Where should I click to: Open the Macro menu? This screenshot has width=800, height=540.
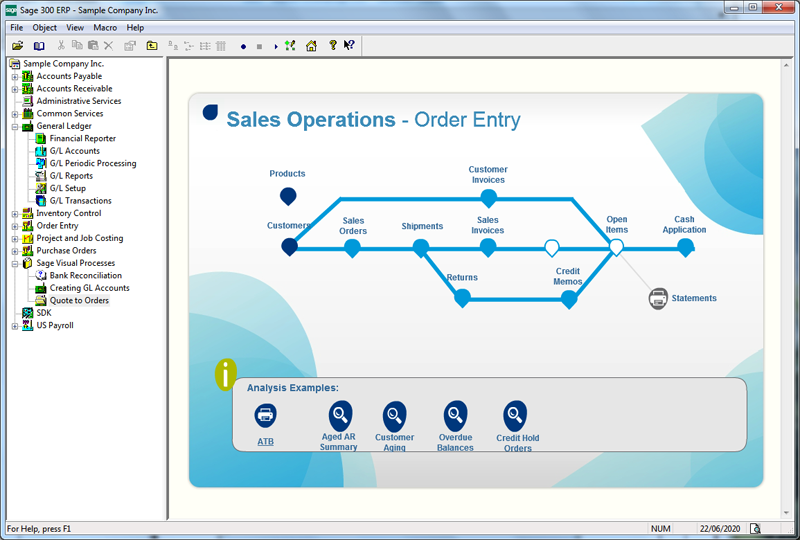pyautogui.click(x=105, y=28)
